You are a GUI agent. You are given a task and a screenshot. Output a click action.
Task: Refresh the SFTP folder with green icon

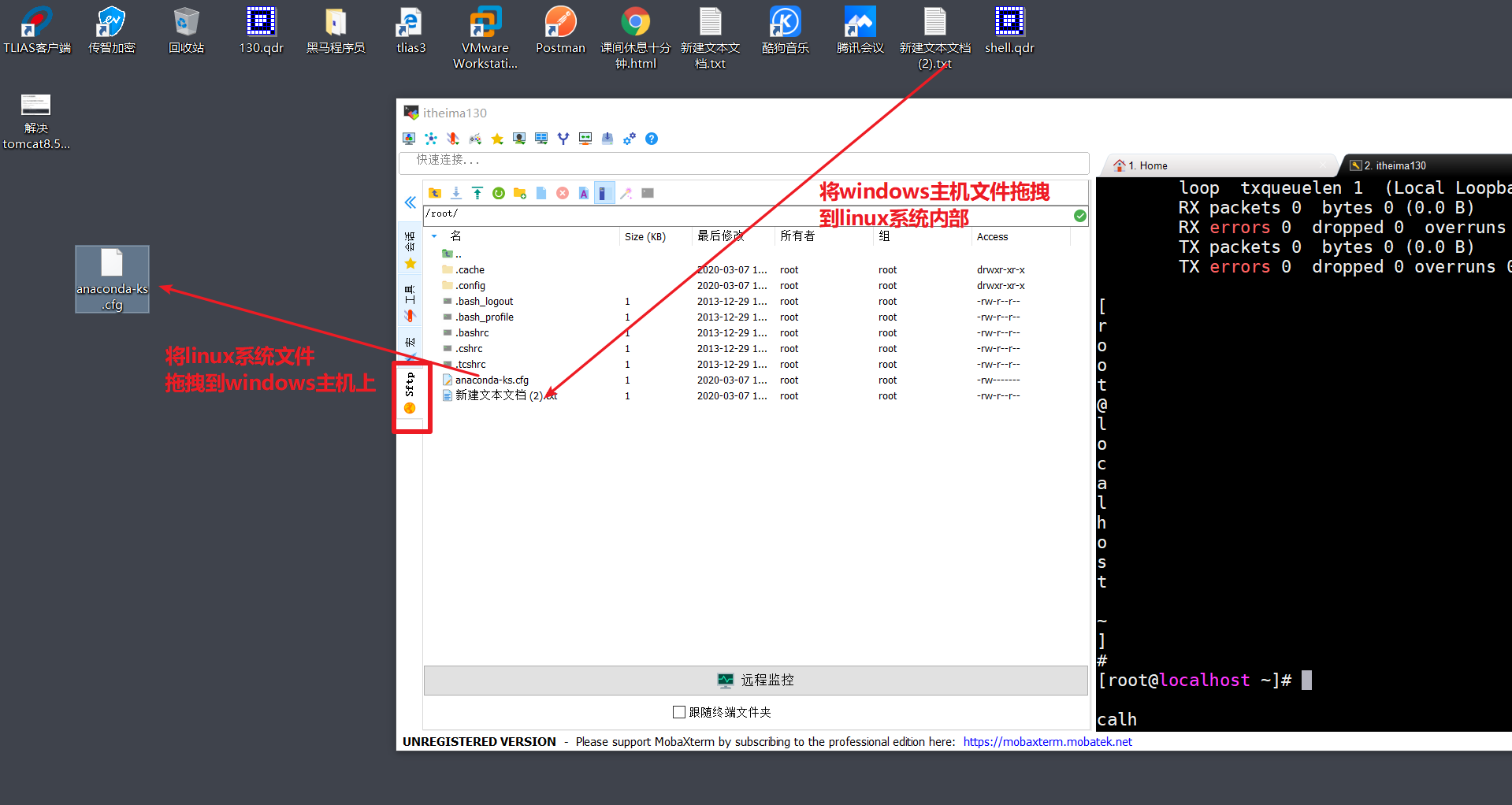(x=499, y=193)
